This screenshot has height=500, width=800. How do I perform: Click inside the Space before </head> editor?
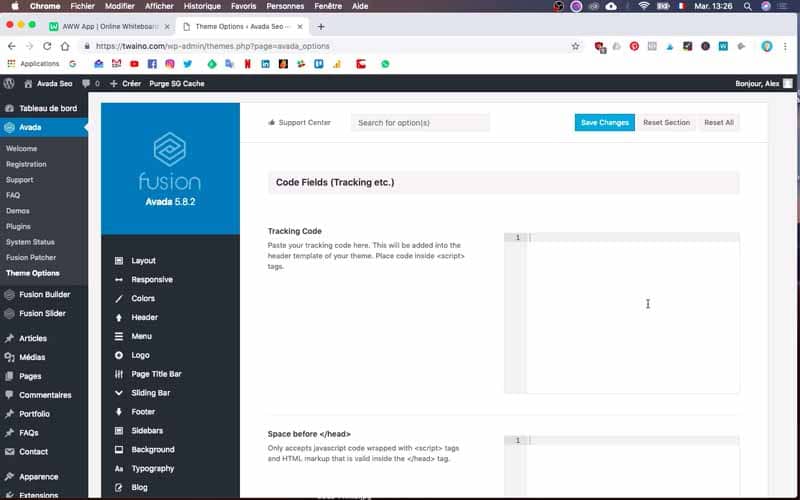coord(632,465)
